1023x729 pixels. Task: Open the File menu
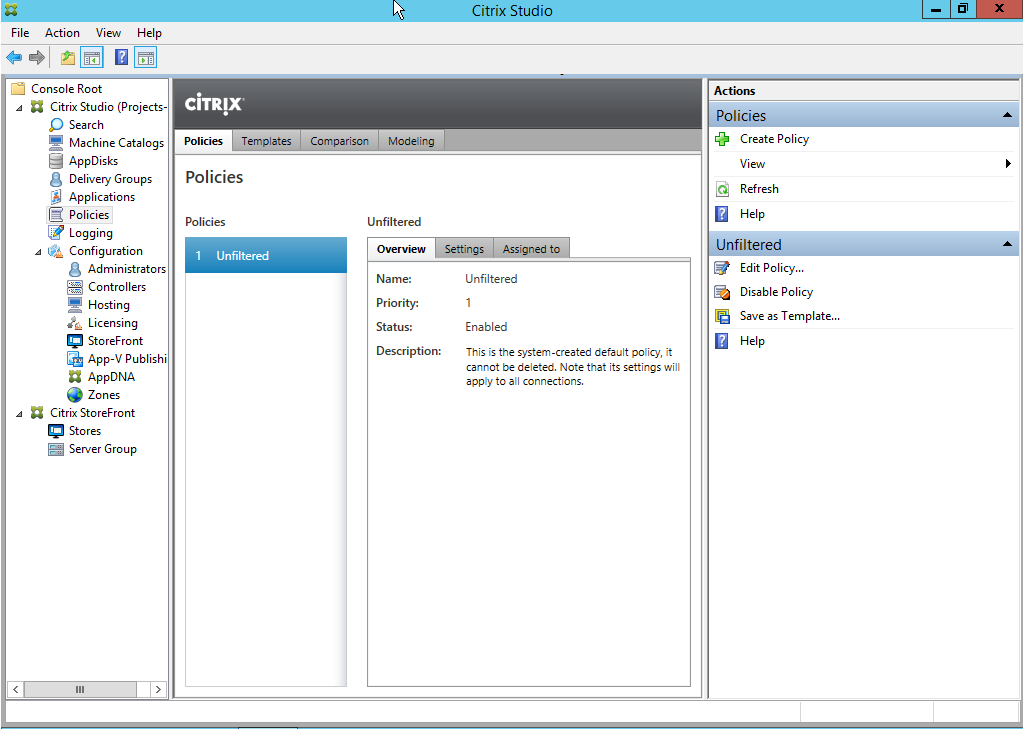[20, 33]
